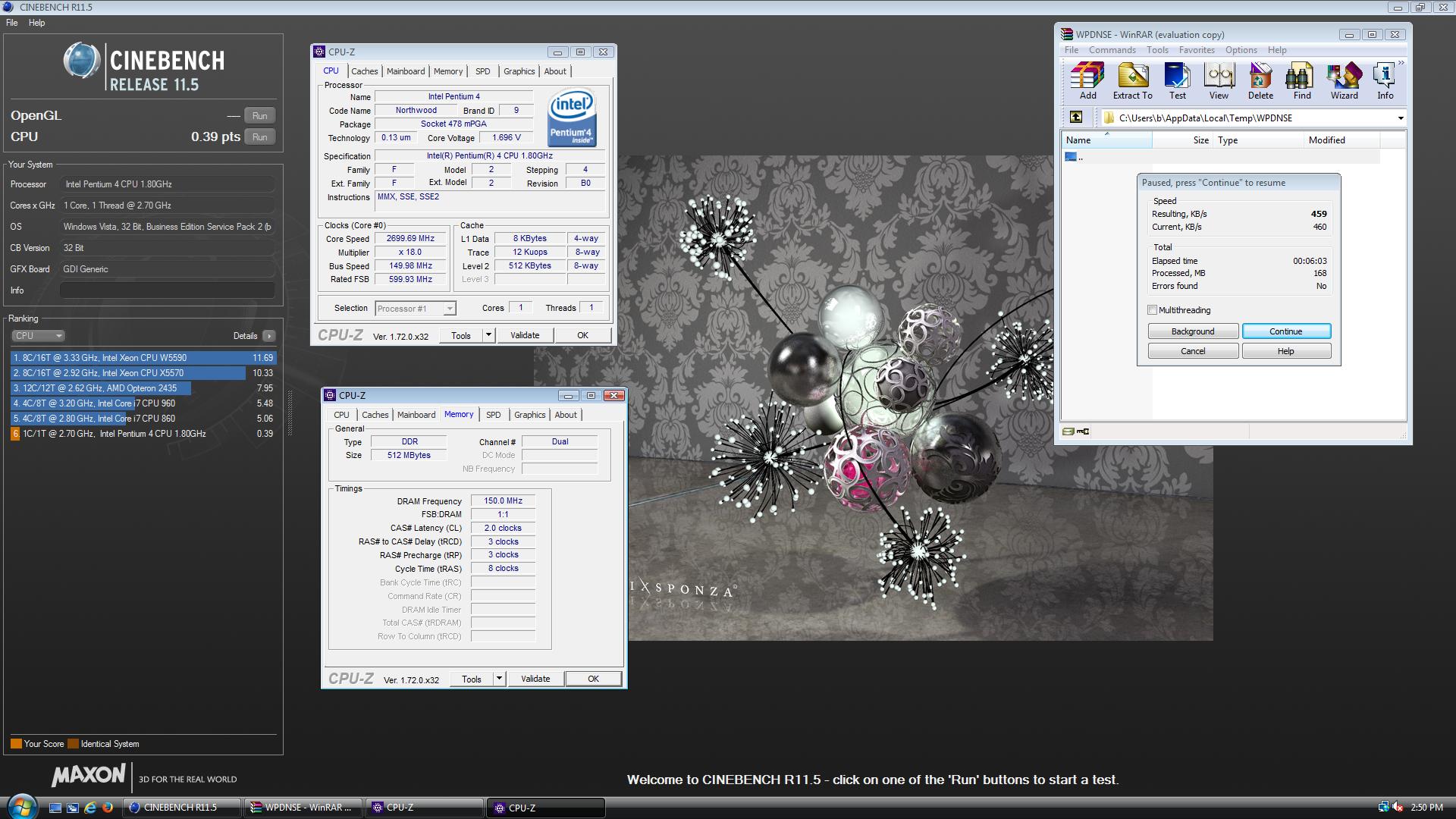Open the Options menu in WinRAR
This screenshot has height=819, width=1456.
pos(1241,50)
